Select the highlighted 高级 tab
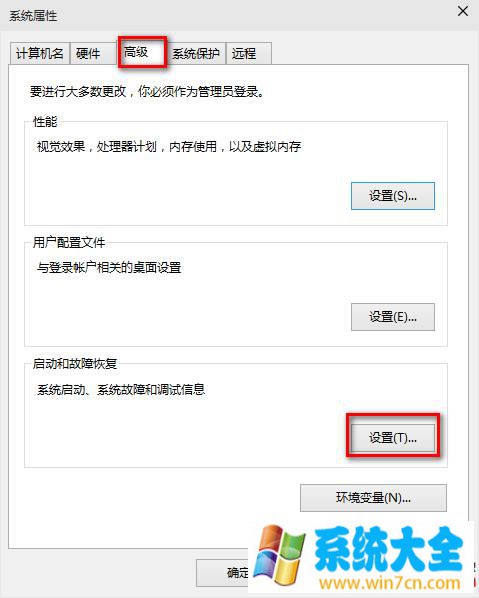Image resolution: width=479 pixels, height=598 pixels. 142,52
